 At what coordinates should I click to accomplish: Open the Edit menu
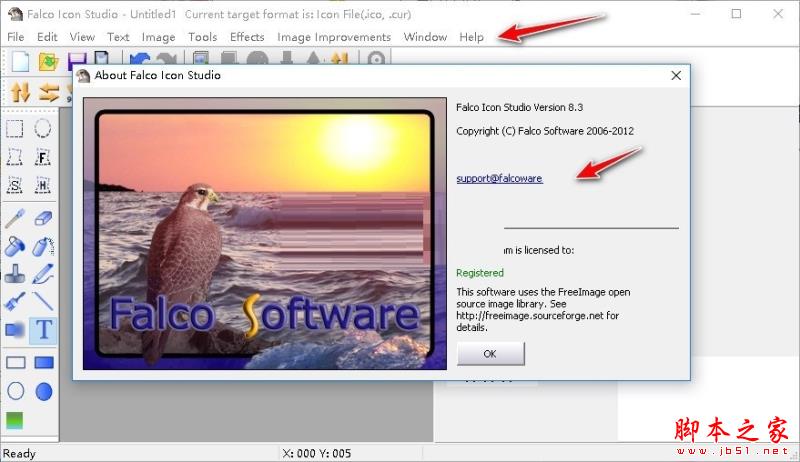click(x=47, y=37)
